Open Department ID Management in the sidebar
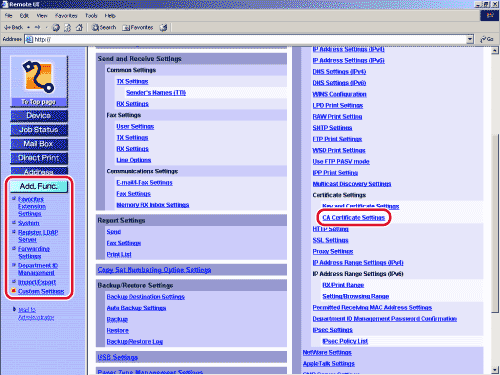 (38, 269)
